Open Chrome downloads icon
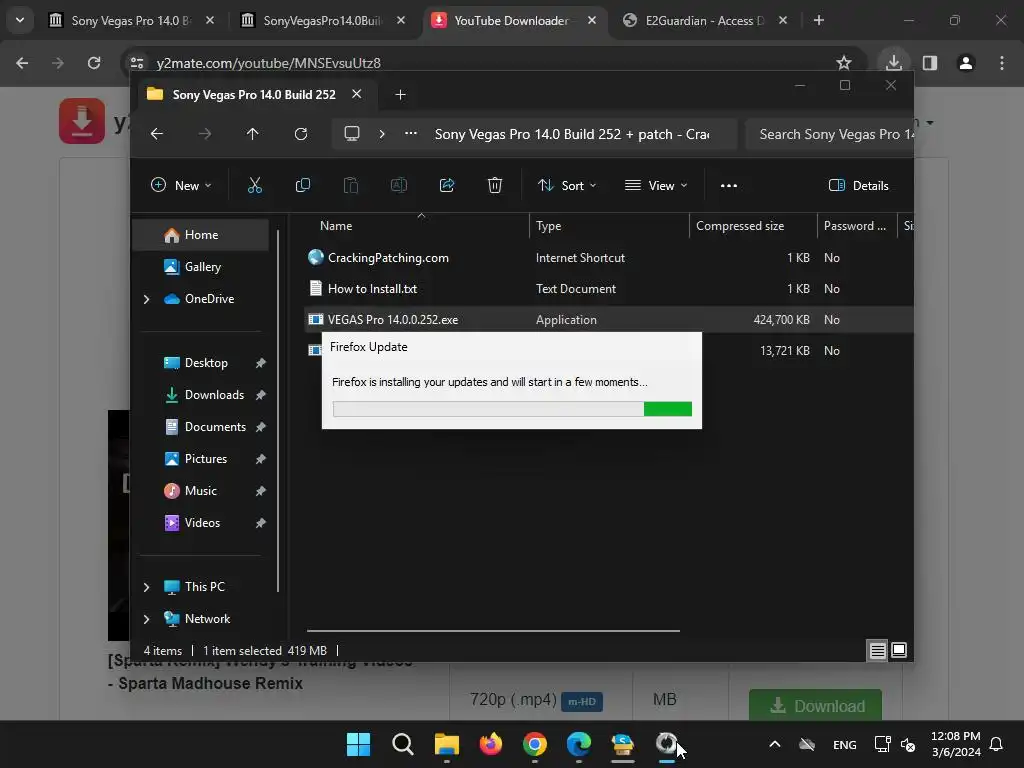This screenshot has width=1024, height=768. [893, 63]
